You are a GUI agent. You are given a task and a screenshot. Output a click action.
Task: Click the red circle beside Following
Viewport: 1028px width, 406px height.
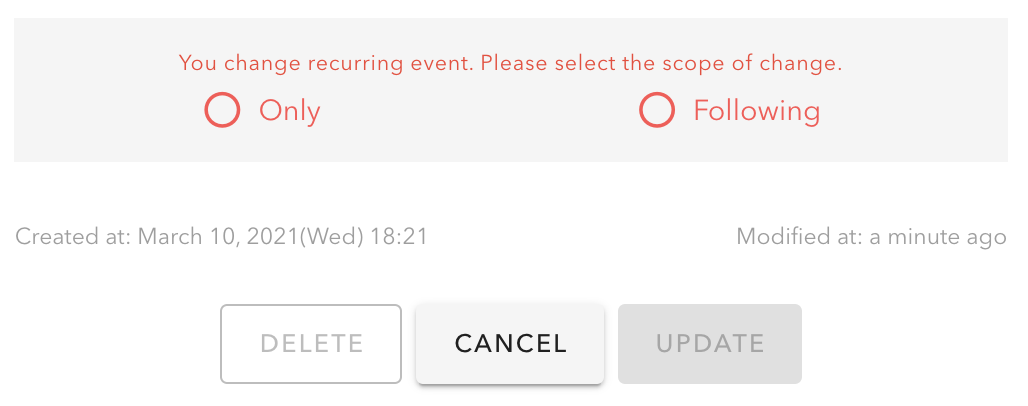[x=657, y=110]
